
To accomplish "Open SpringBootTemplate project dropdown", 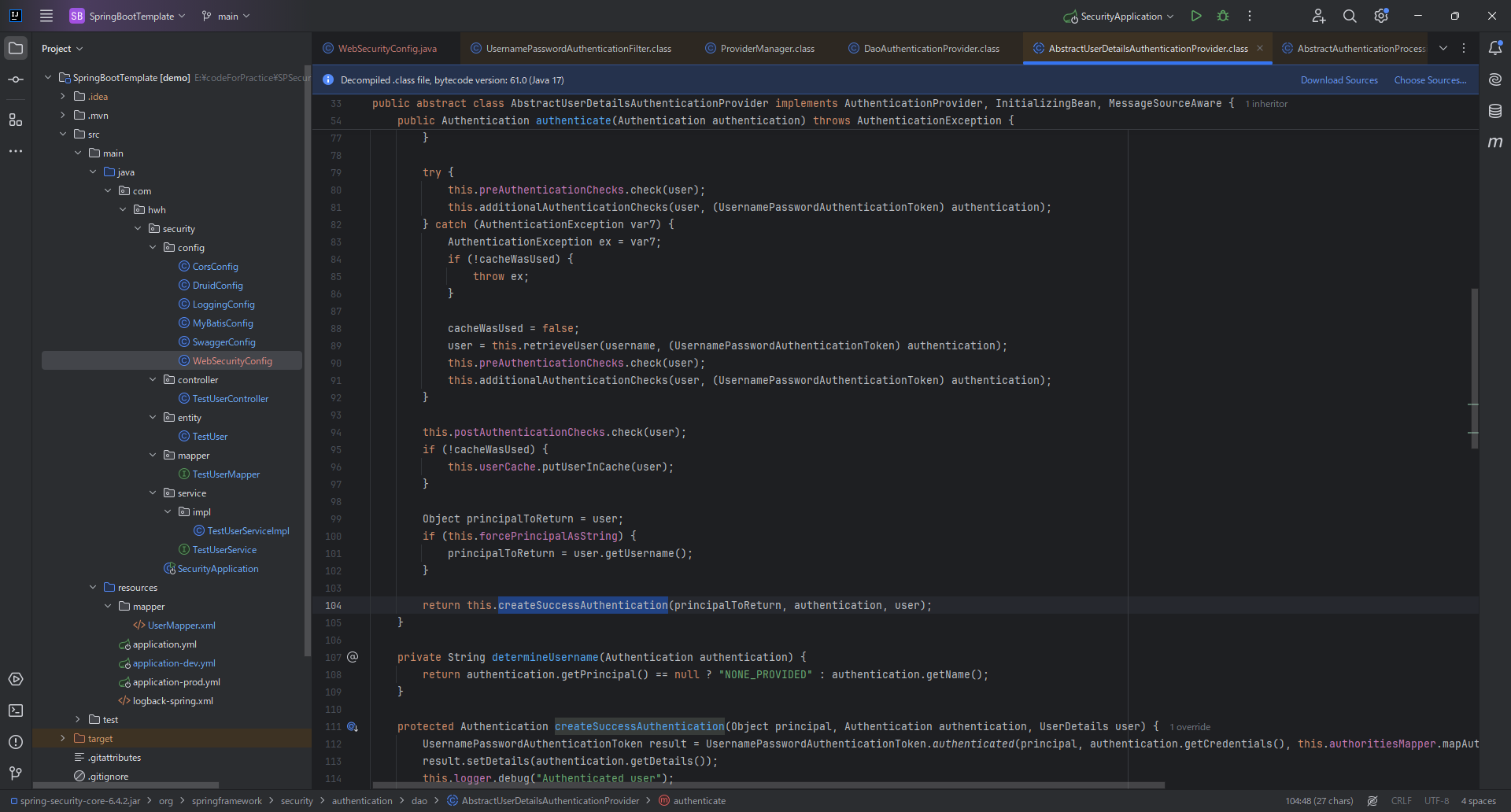I will click(127, 16).
